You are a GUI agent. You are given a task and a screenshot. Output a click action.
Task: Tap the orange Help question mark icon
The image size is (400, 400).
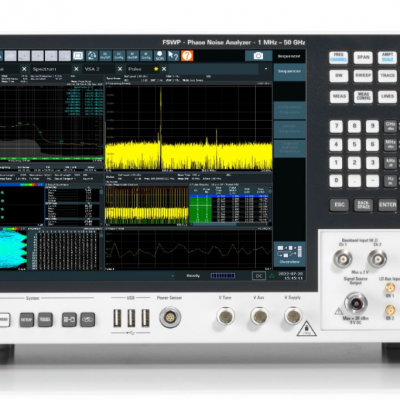point(187,56)
